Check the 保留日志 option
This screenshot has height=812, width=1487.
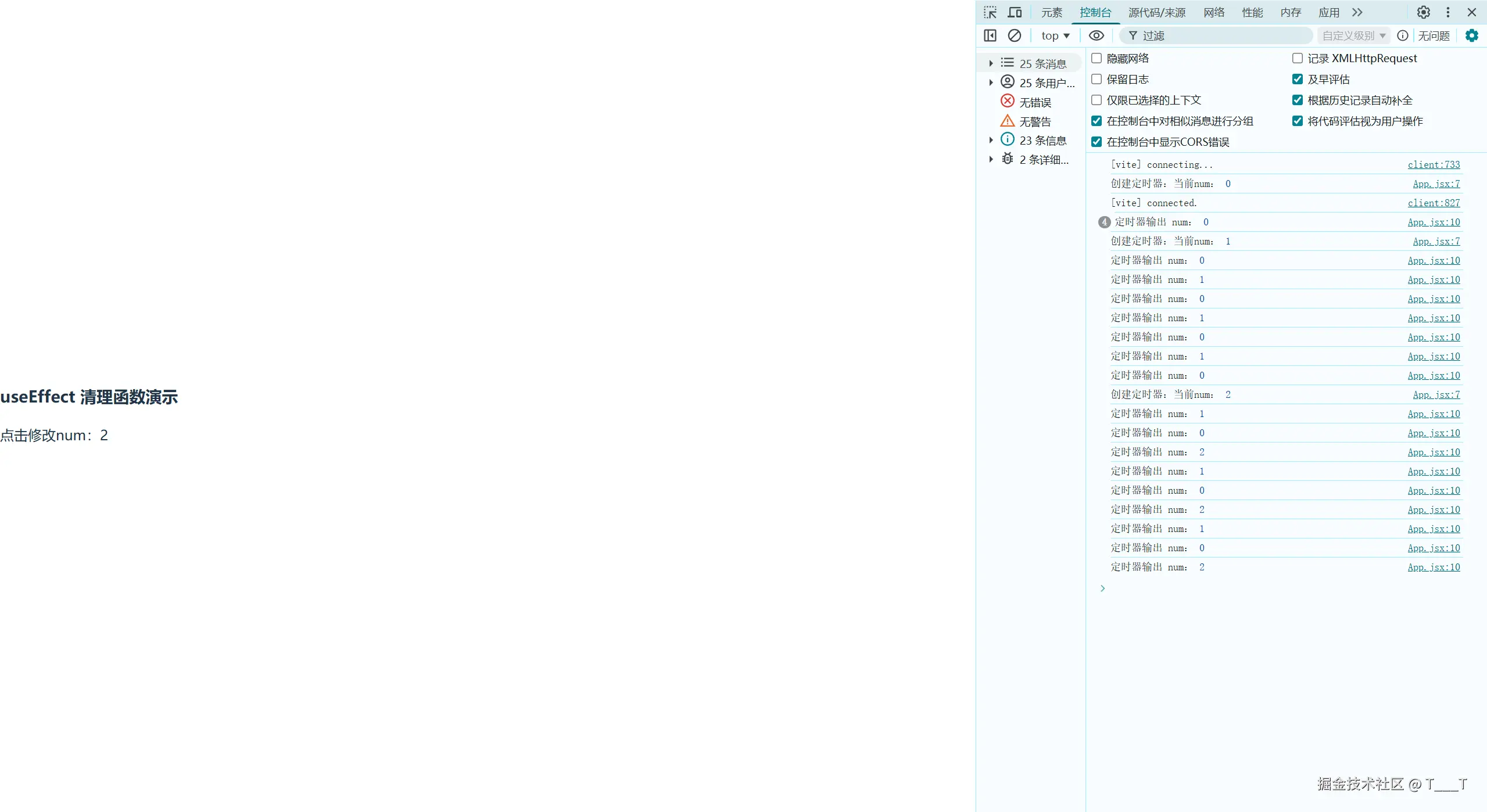coord(1097,79)
